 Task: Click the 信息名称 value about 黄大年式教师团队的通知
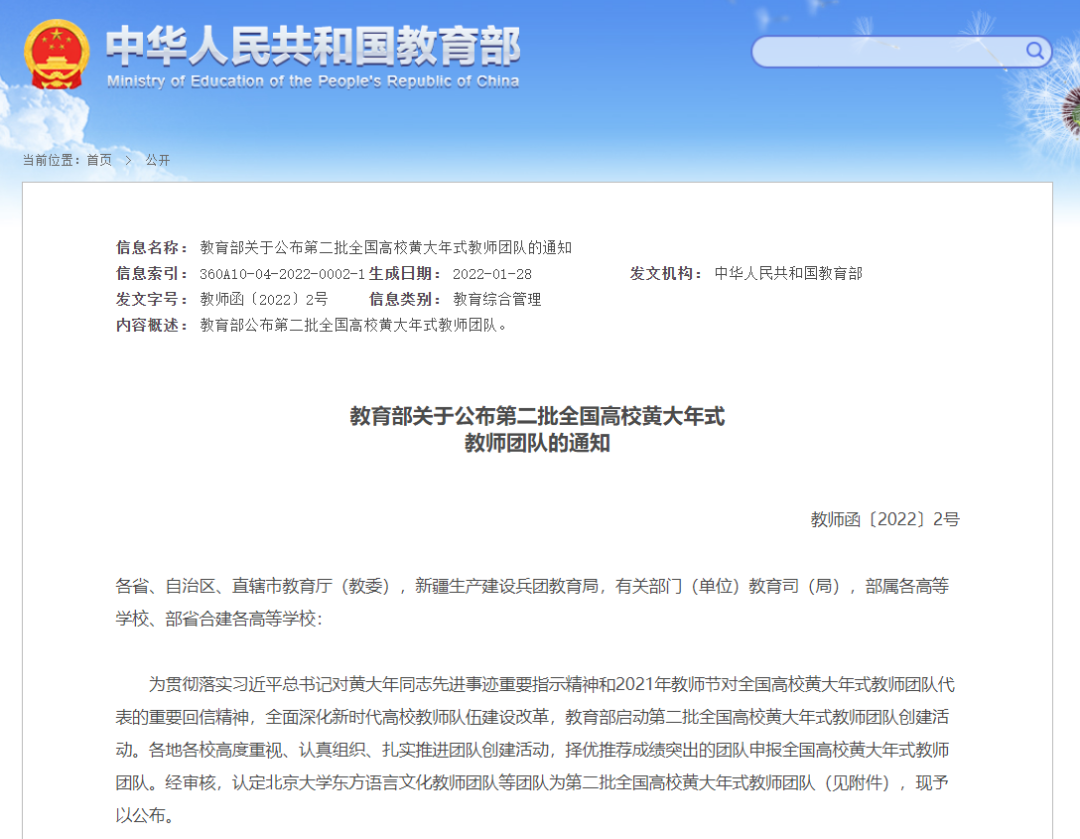(386, 247)
